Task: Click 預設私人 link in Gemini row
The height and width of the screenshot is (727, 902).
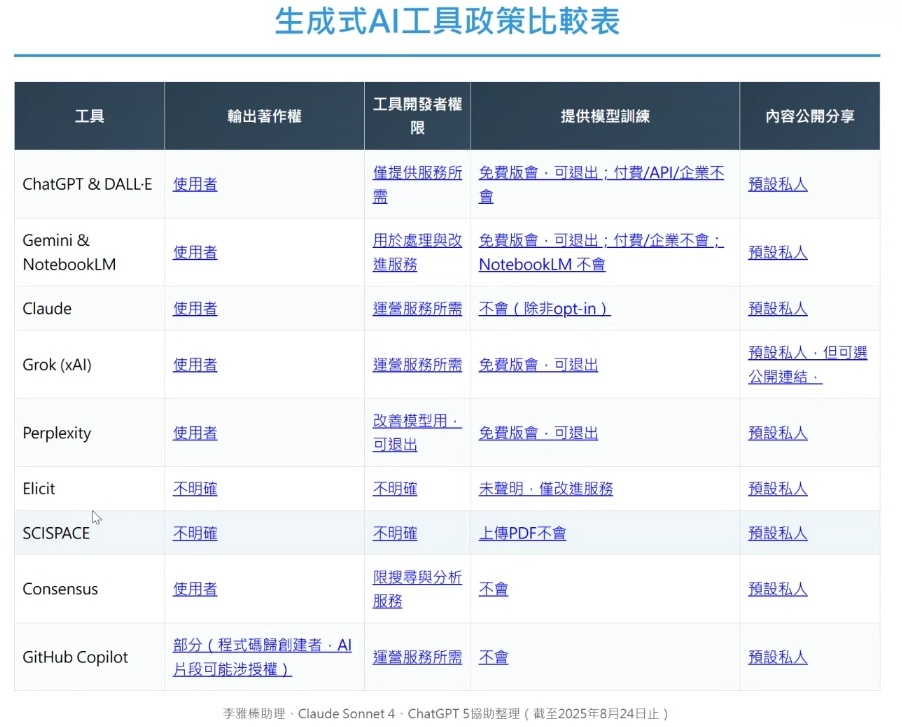Action: 778,252
